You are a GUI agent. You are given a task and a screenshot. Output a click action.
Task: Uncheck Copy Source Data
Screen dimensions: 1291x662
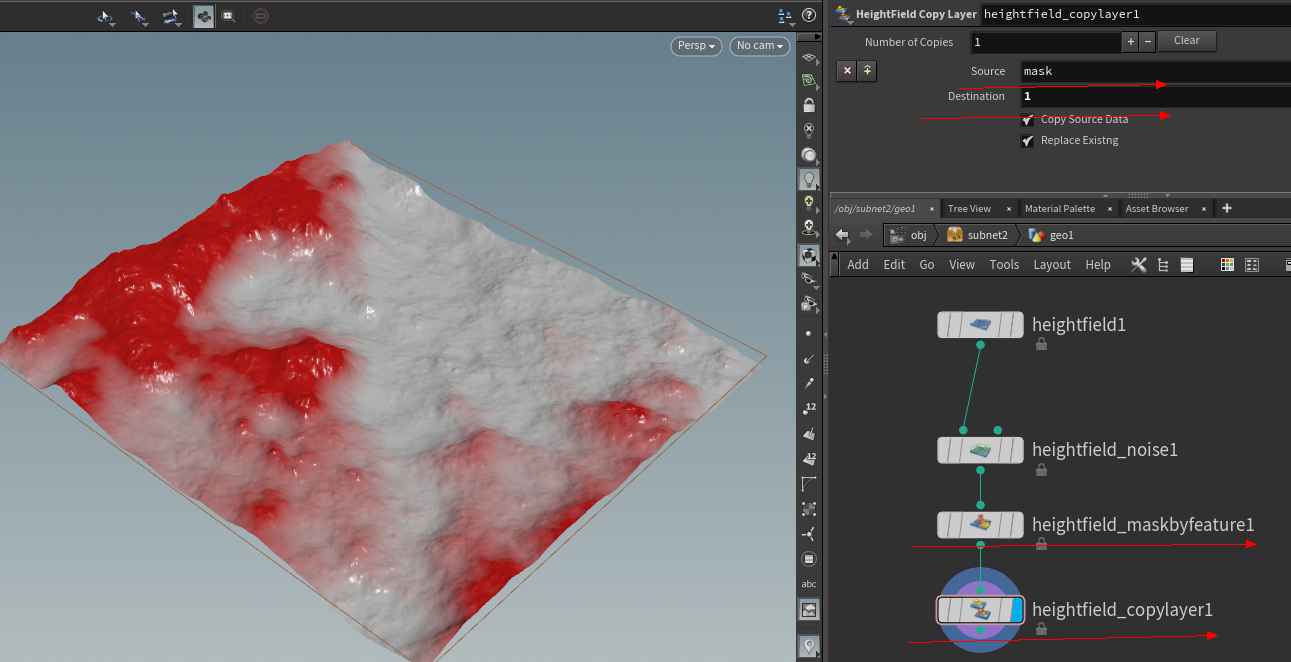pyautogui.click(x=1027, y=118)
